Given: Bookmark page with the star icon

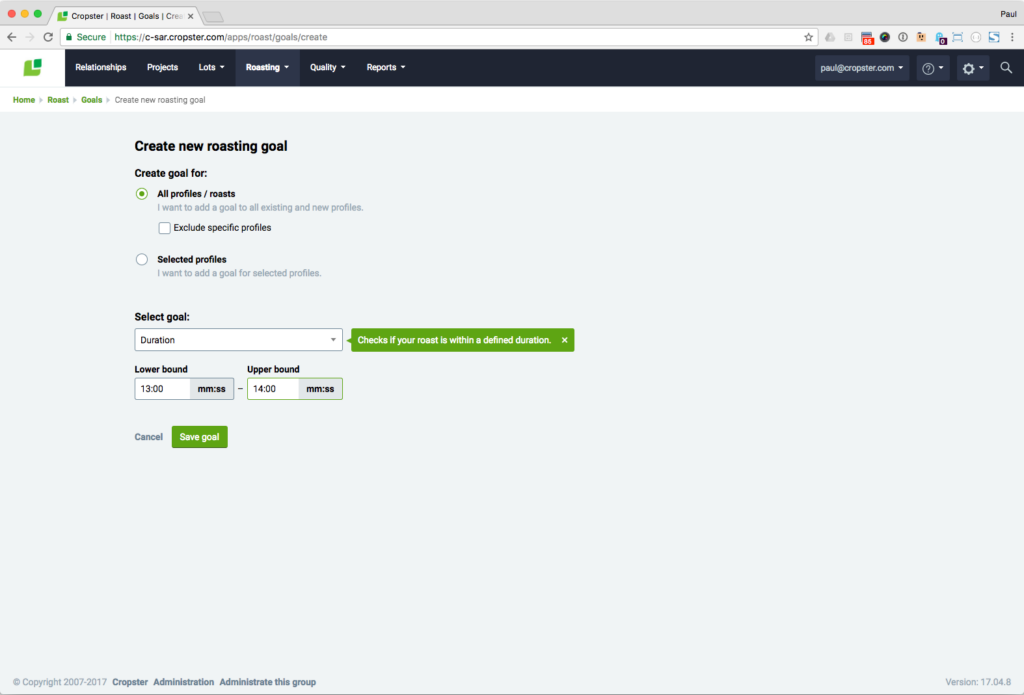Looking at the screenshot, I should 808,37.
